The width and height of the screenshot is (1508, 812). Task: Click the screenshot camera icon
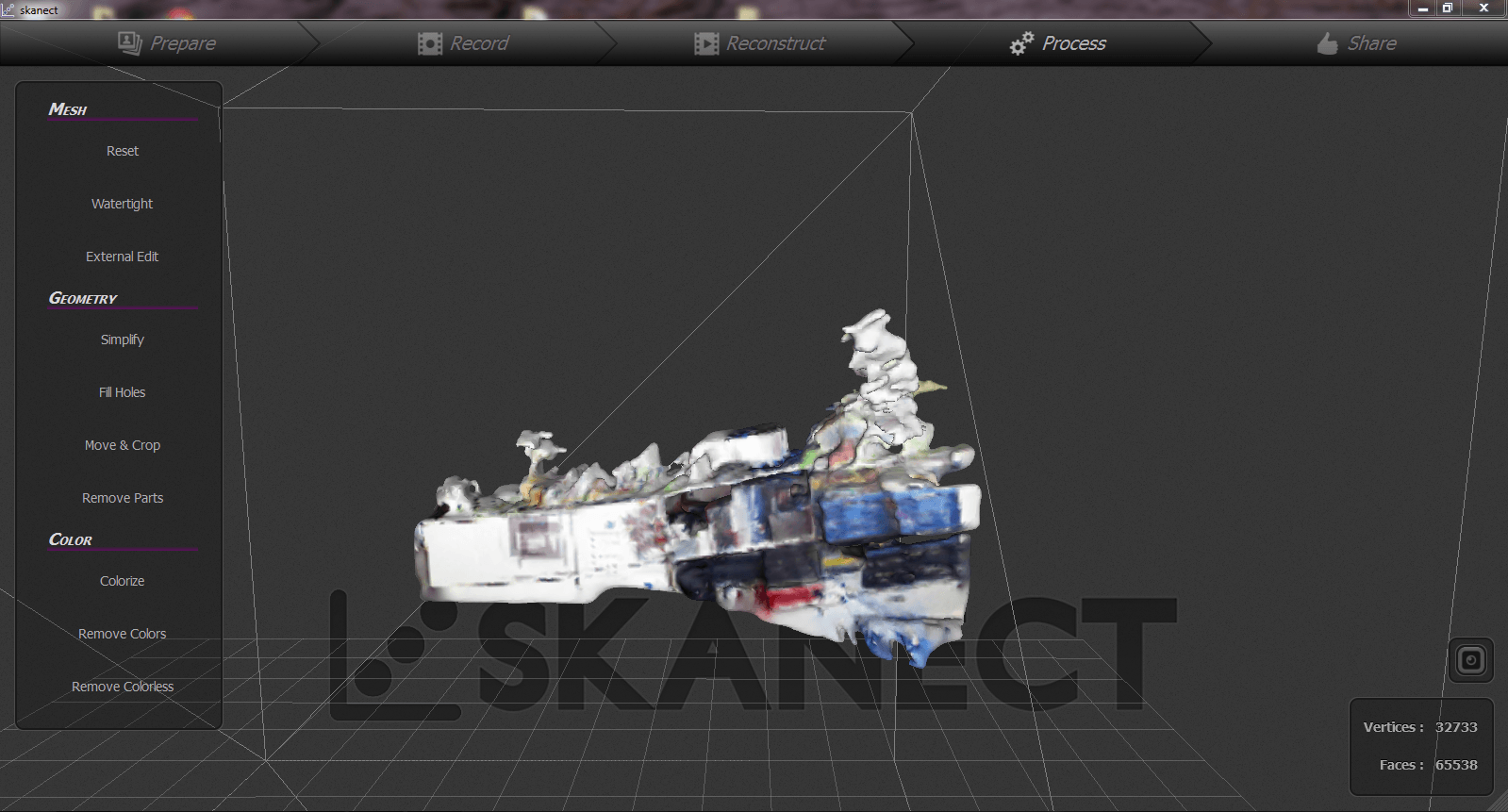[1470, 660]
